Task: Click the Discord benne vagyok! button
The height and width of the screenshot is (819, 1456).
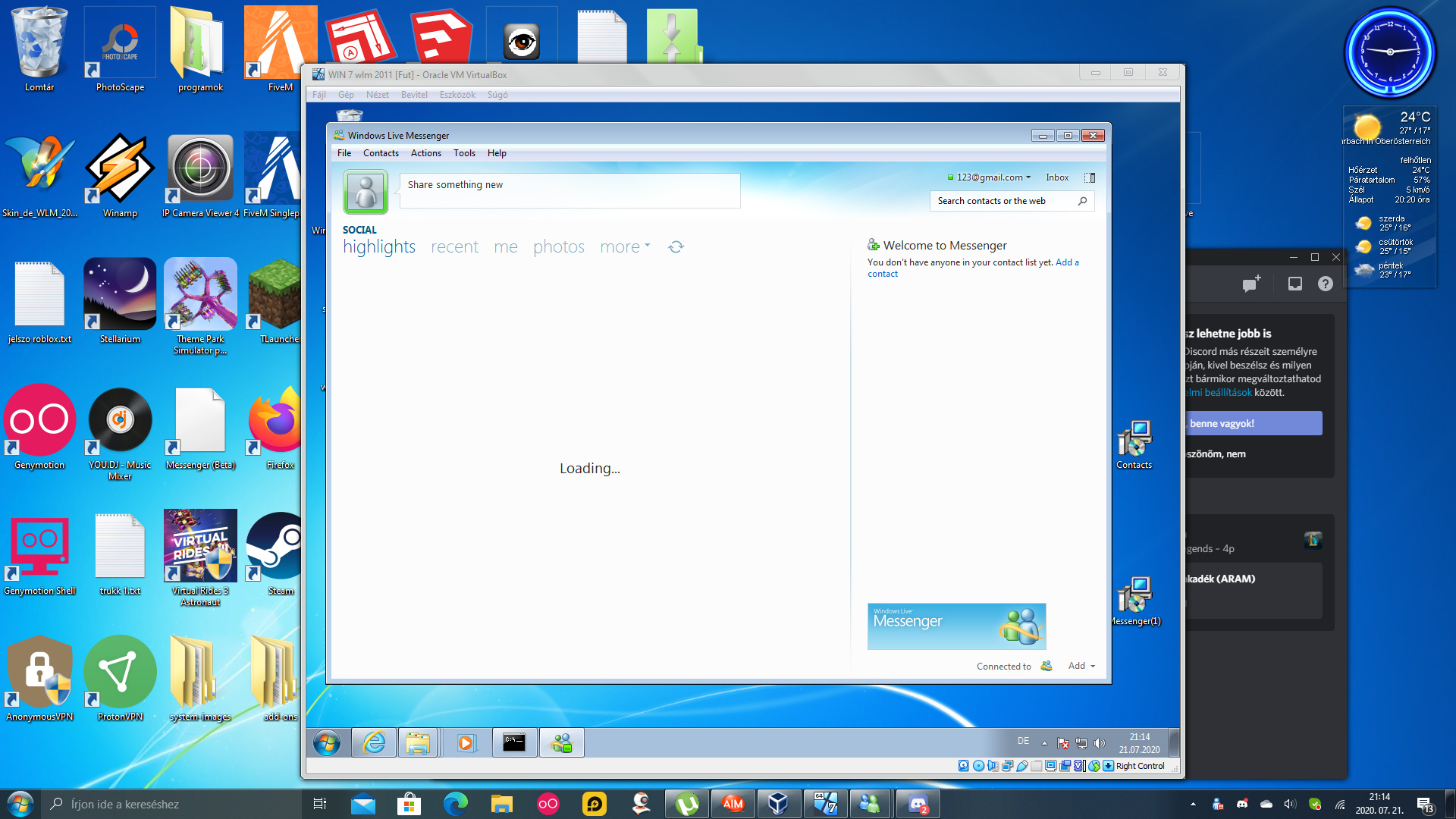Action: [1254, 423]
